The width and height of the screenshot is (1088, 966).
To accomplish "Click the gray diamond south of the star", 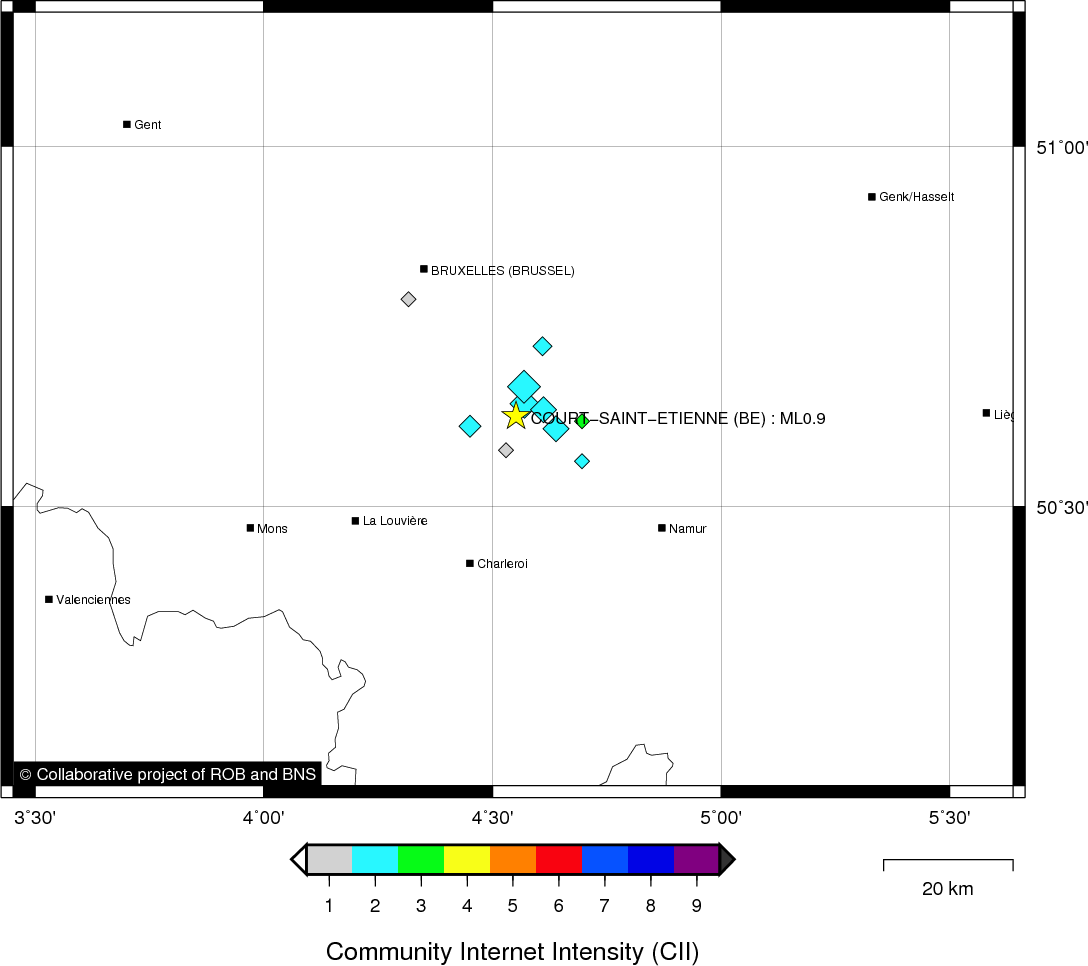I will [506, 450].
